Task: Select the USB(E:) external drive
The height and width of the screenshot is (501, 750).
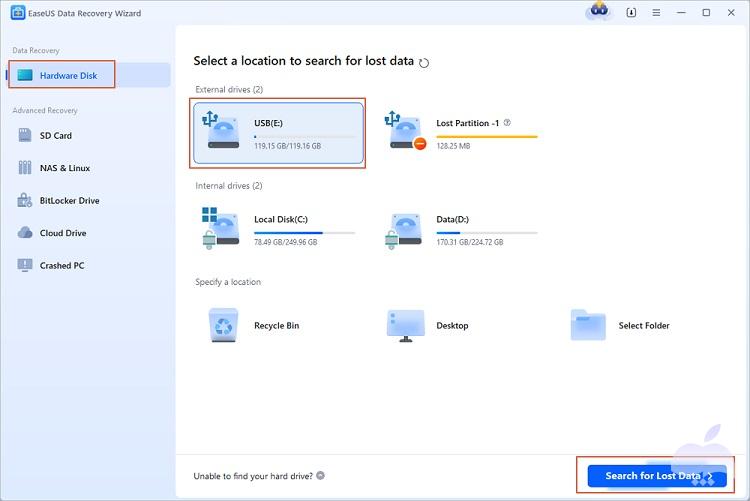Action: (x=277, y=133)
